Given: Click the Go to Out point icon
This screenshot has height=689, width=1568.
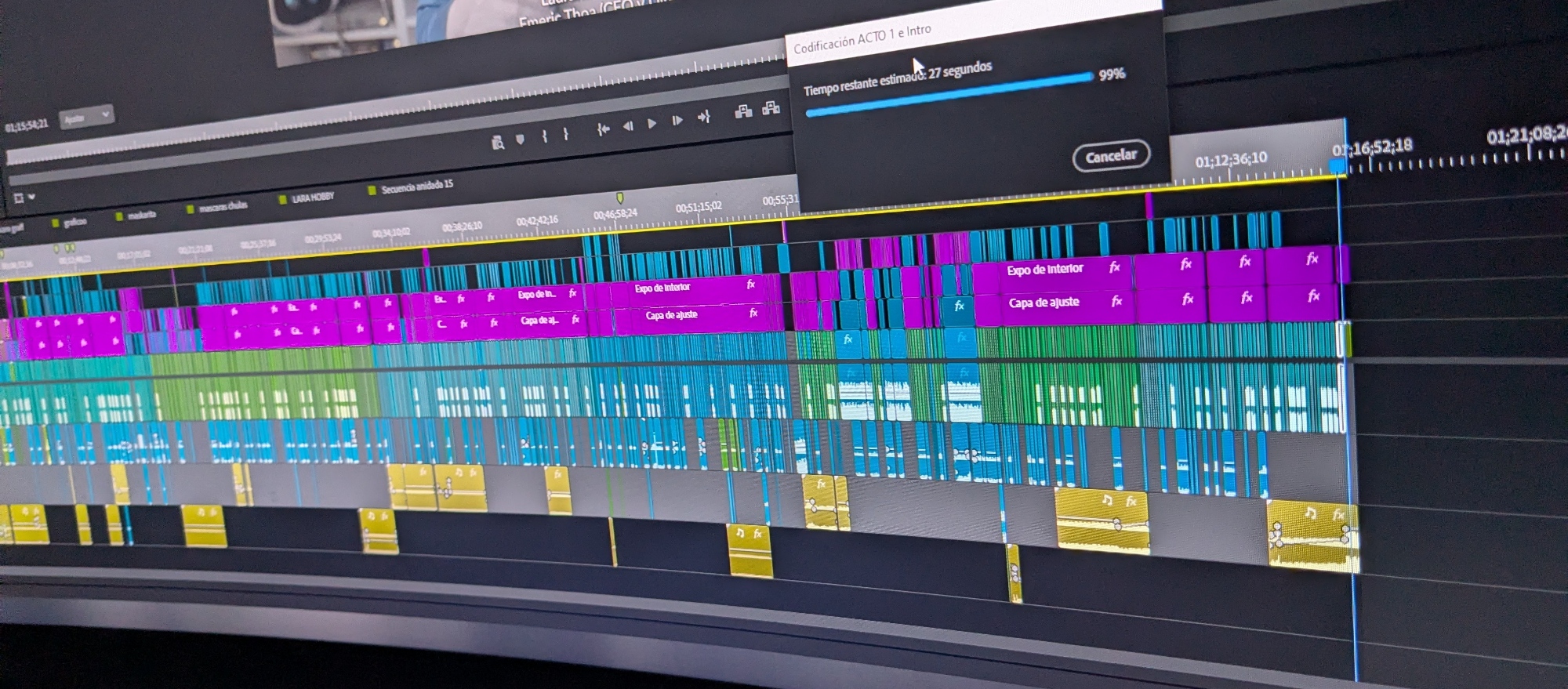Looking at the screenshot, I should point(704,117).
